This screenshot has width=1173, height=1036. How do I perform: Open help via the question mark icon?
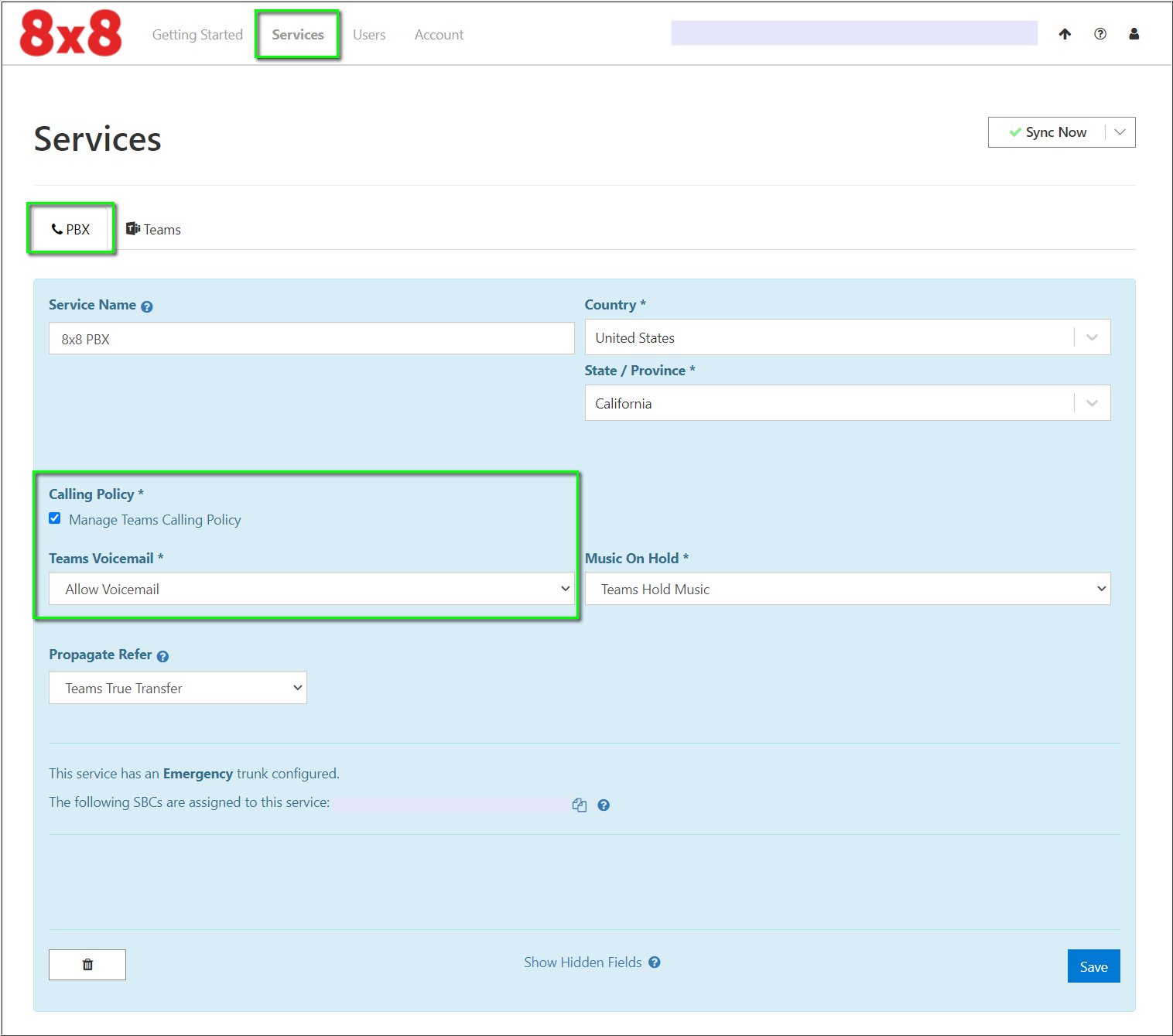pyautogui.click(x=1099, y=34)
